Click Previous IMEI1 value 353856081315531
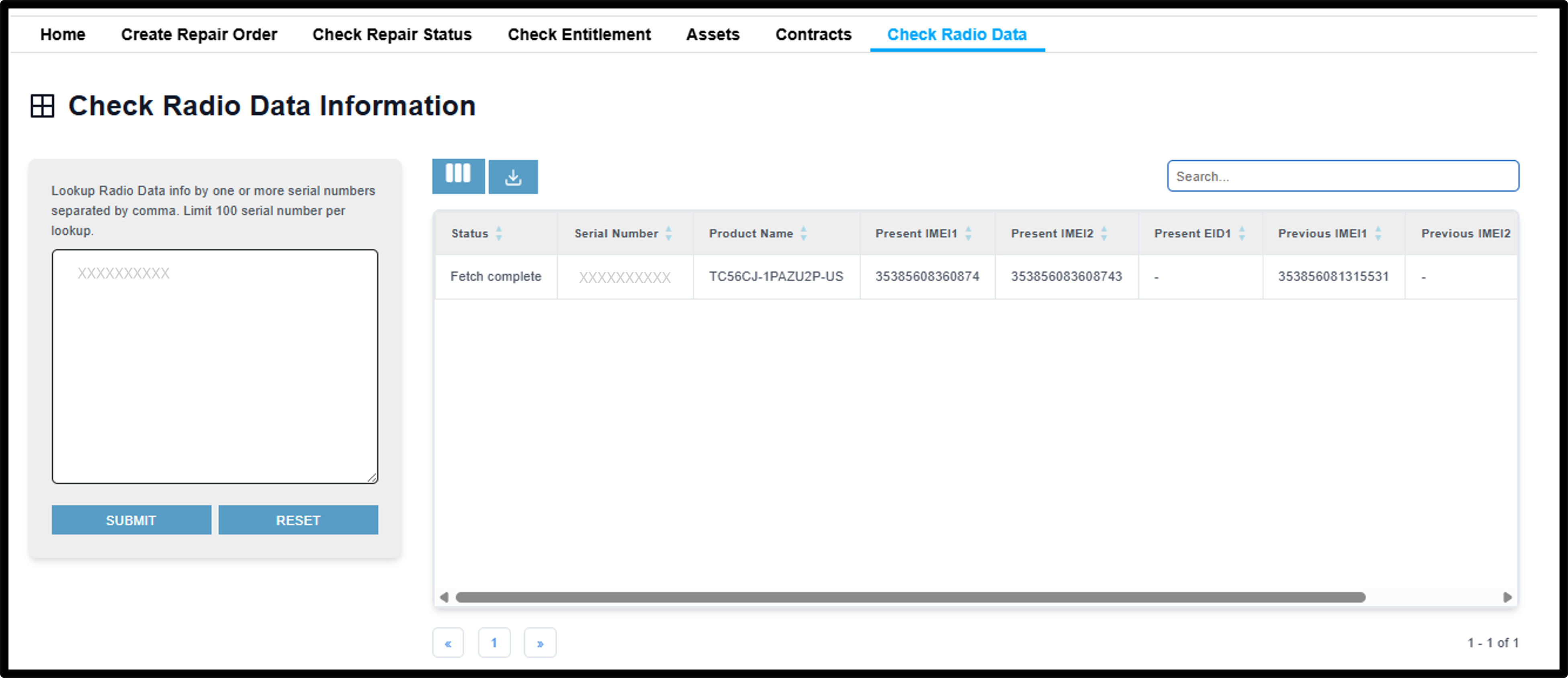The height and width of the screenshot is (678, 1568). click(x=1333, y=277)
